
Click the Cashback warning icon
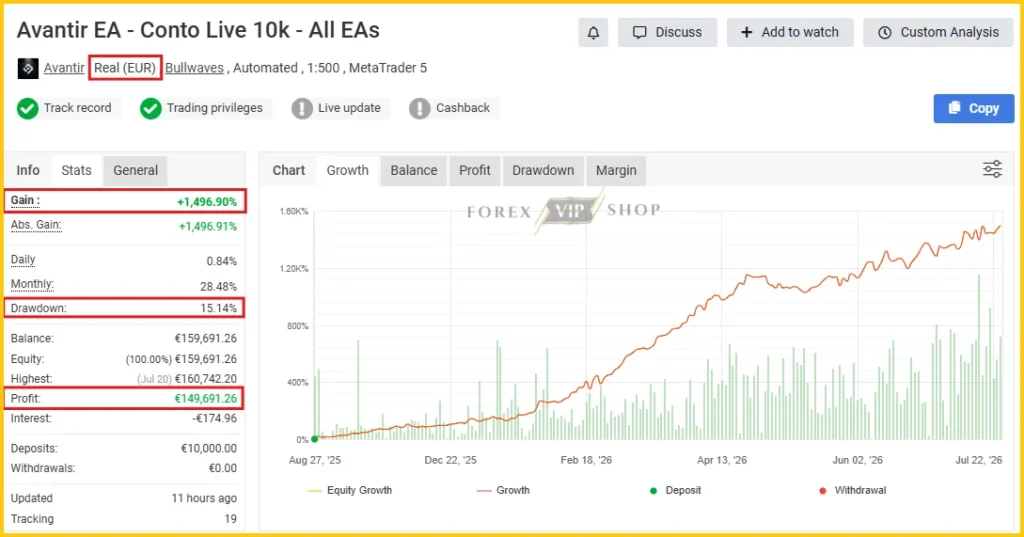pyautogui.click(x=419, y=108)
